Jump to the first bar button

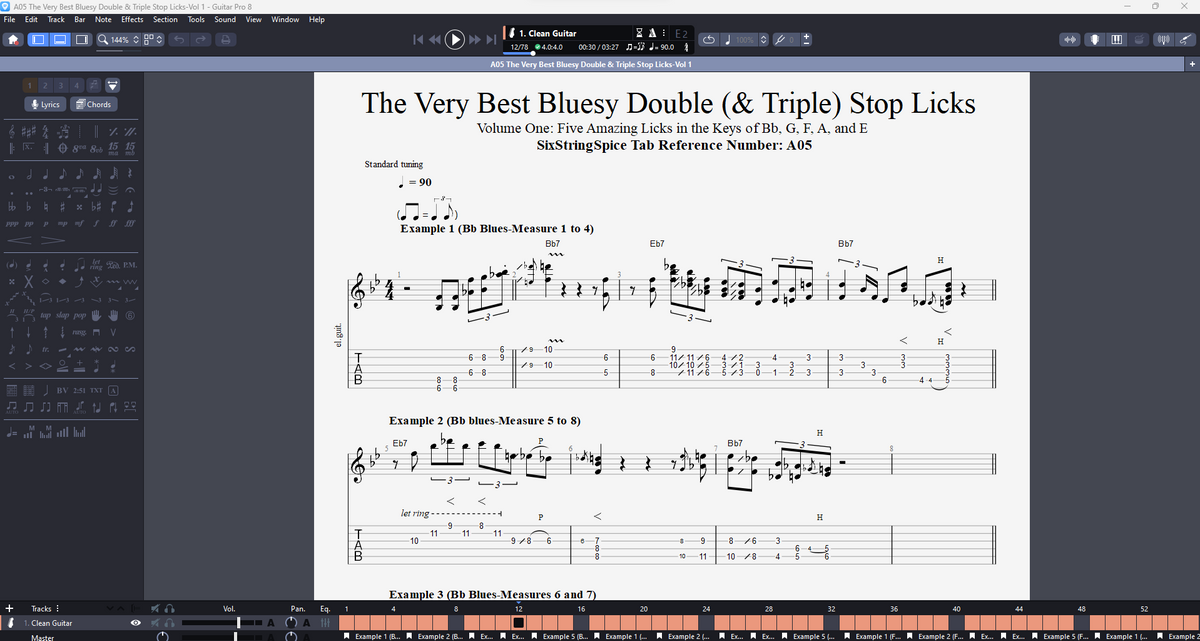[419, 40]
